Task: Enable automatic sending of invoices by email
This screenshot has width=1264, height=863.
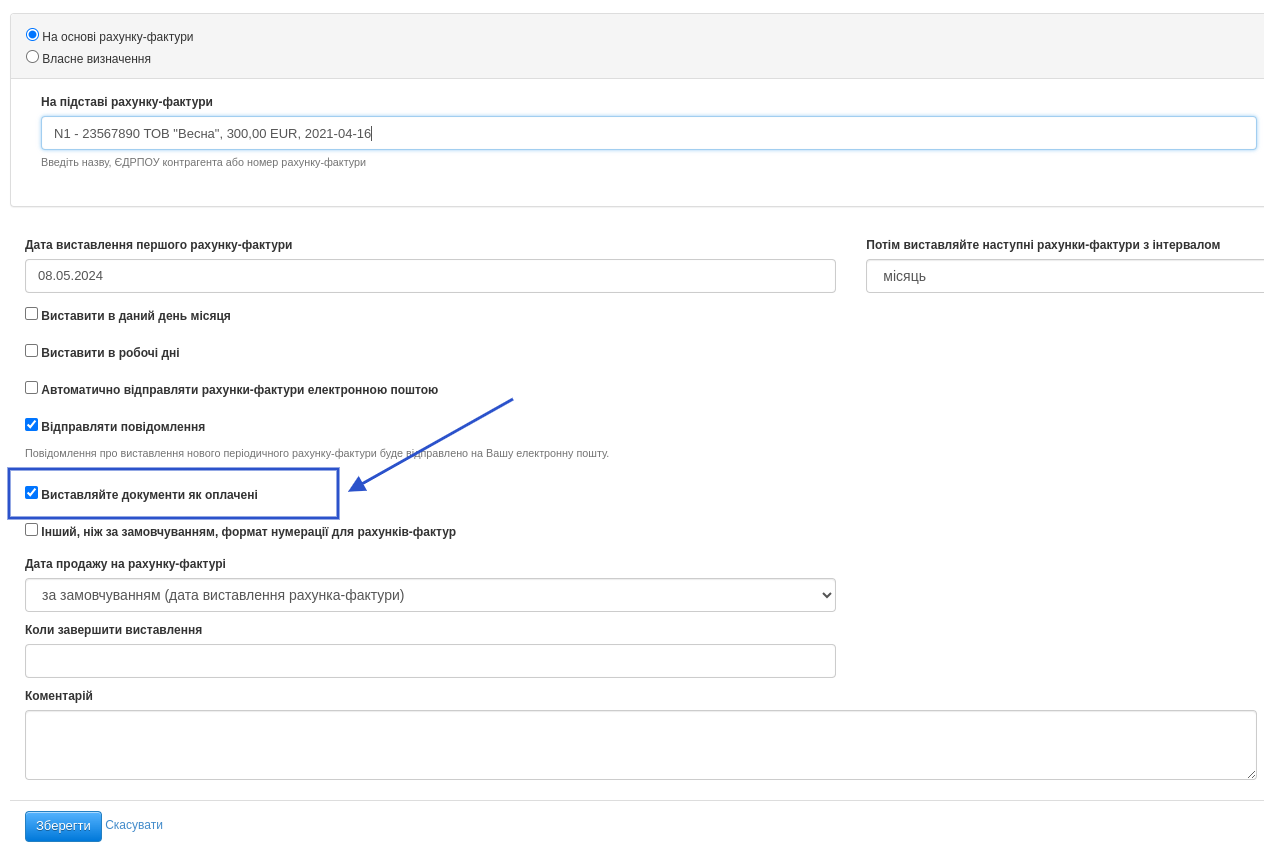Action: click(32, 388)
